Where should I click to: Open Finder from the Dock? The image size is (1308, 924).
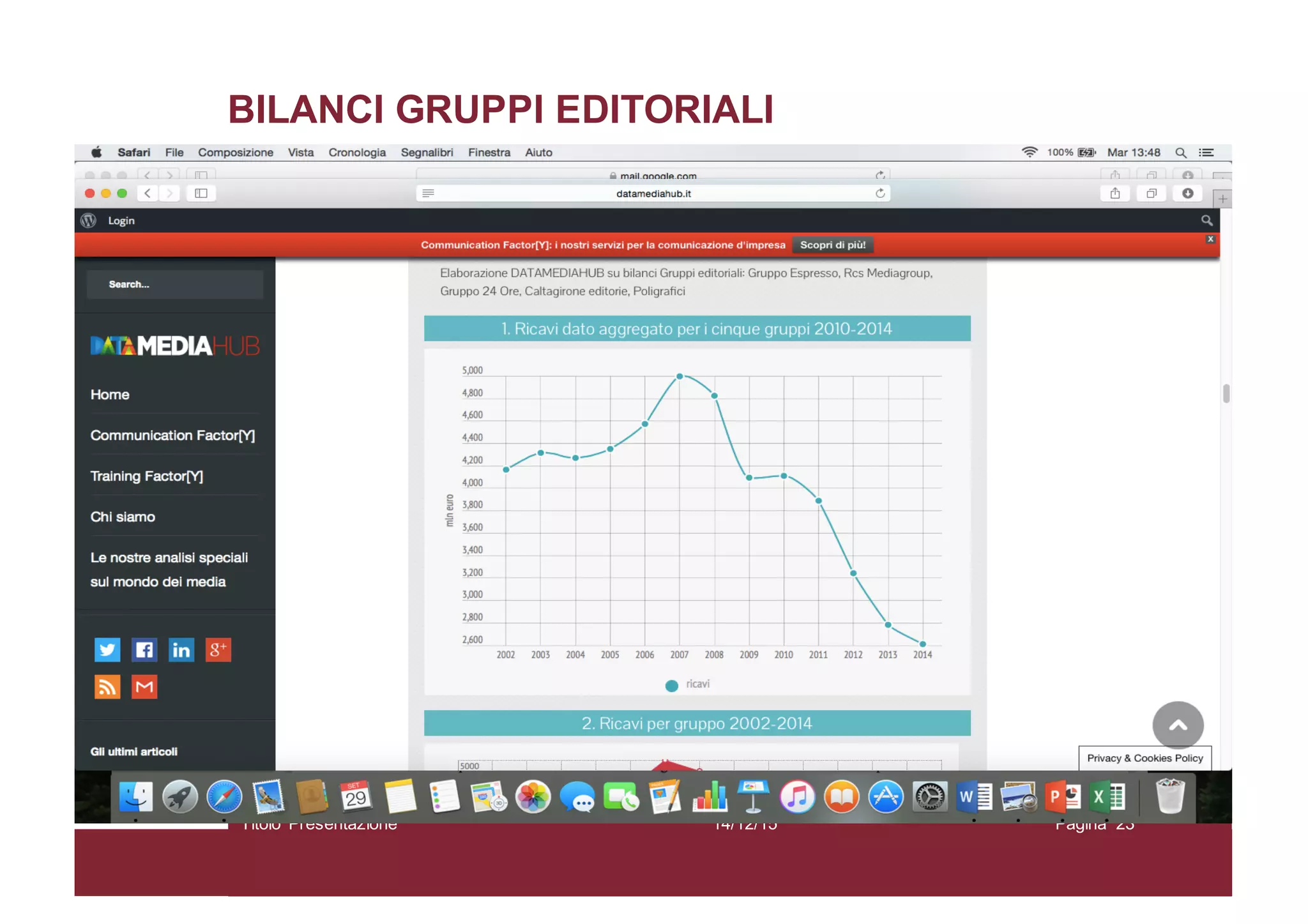[136, 797]
